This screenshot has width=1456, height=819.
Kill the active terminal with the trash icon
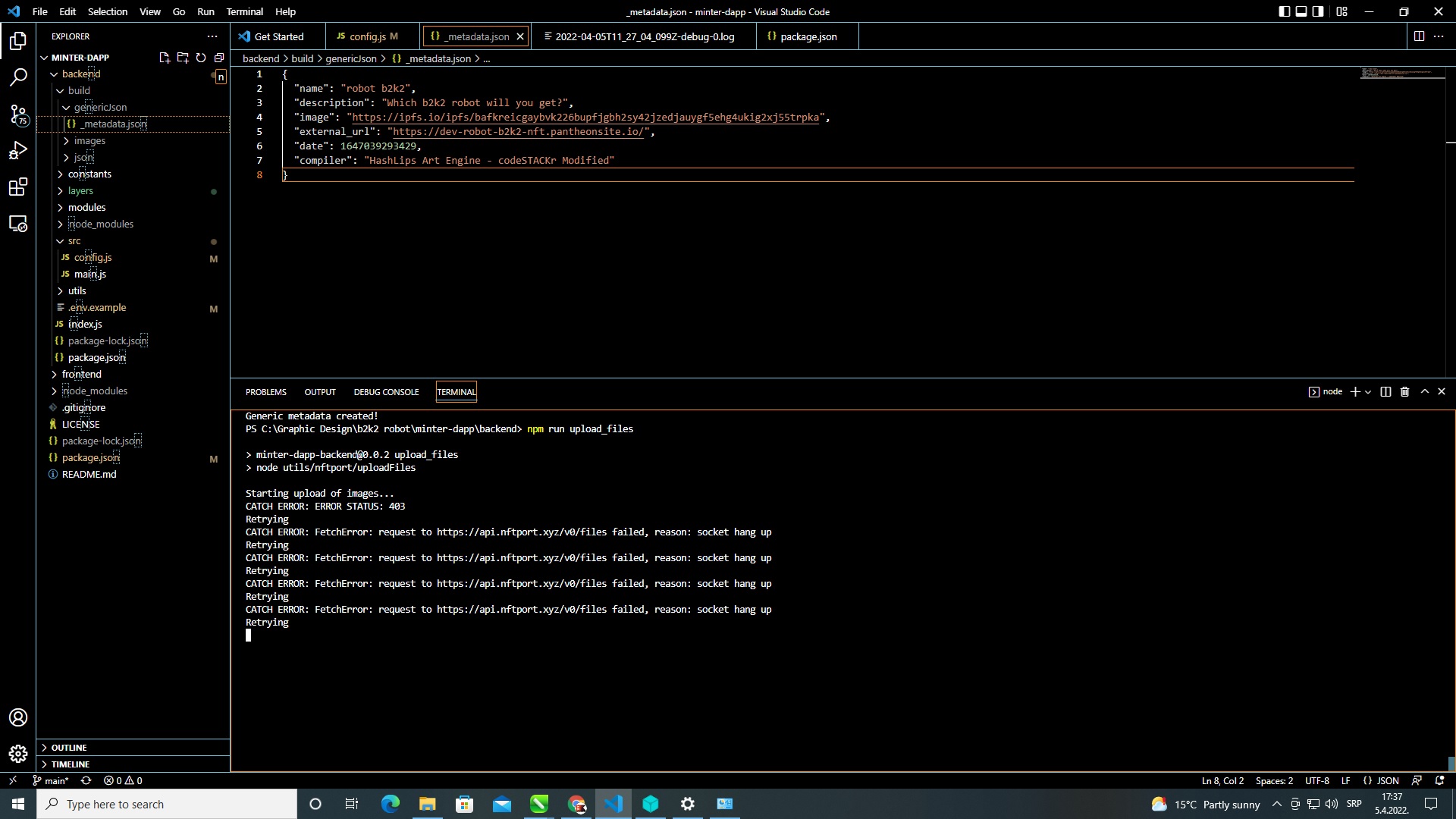(x=1405, y=391)
